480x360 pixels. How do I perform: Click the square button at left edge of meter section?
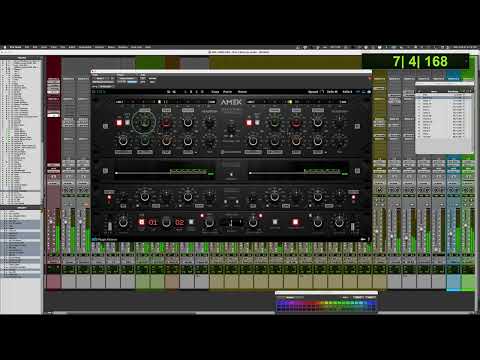pos(105,171)
